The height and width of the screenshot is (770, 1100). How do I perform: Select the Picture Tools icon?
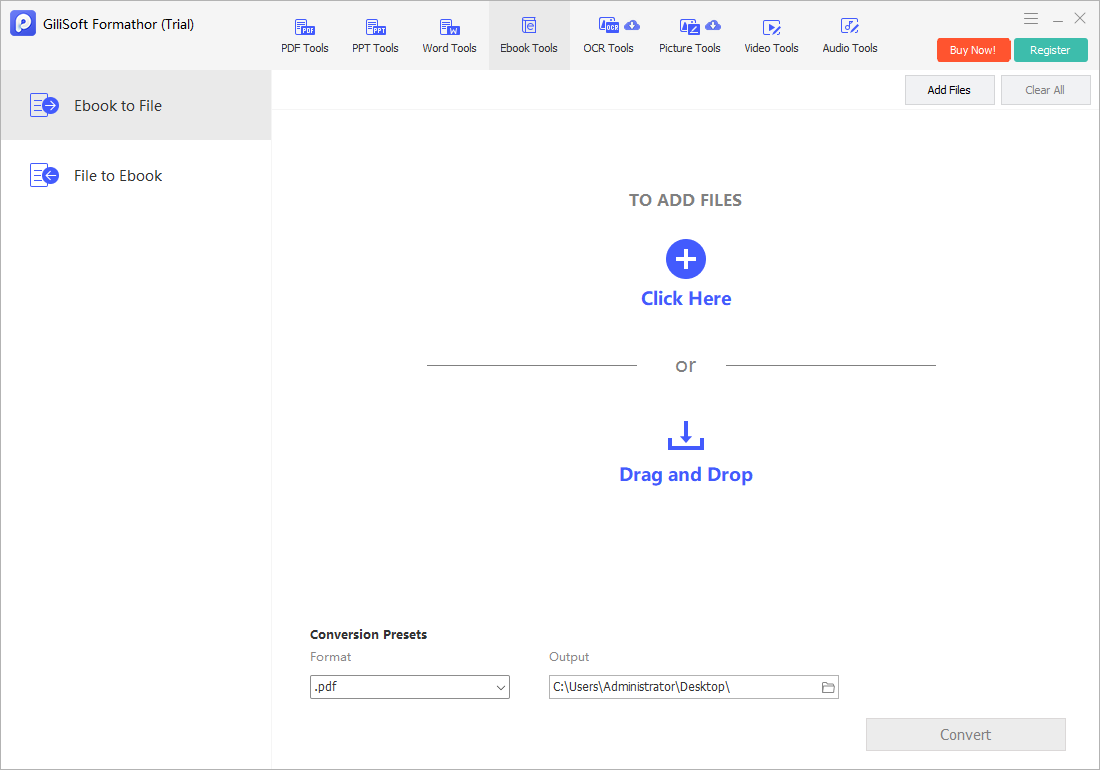tap(690, 27)
